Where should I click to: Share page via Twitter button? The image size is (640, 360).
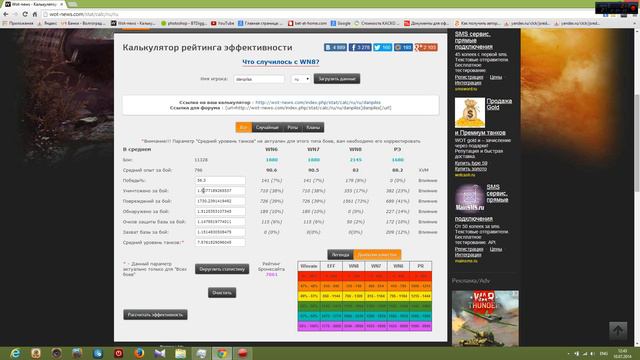pyautogui.click(x=382, y=47)
